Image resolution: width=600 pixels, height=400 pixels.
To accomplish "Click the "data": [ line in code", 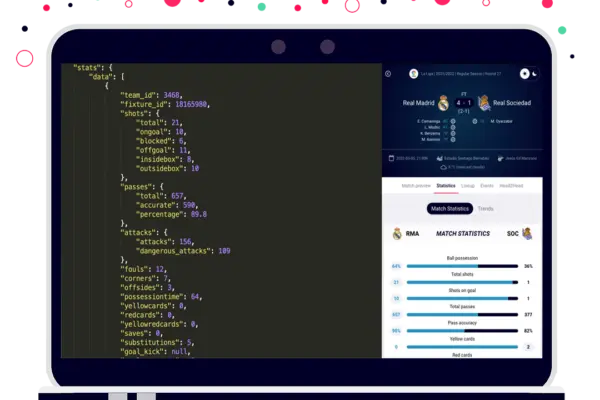I will tap(107, 77).
